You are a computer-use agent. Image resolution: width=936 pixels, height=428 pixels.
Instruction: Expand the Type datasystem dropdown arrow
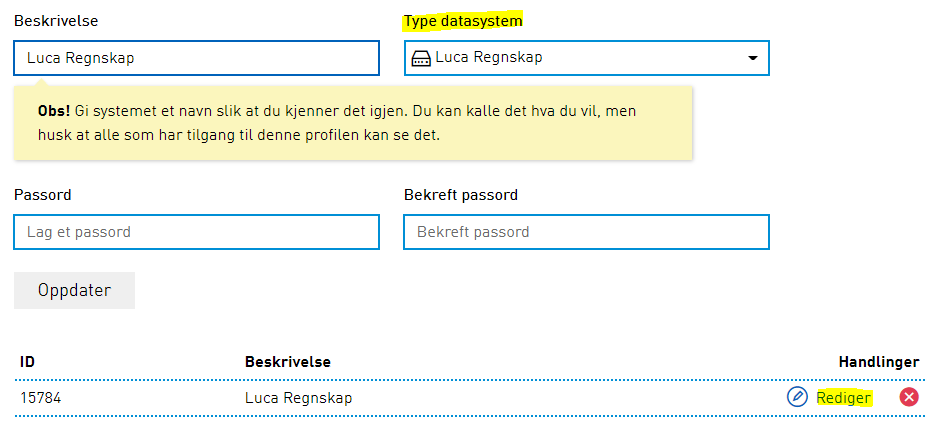coord(753,58)
